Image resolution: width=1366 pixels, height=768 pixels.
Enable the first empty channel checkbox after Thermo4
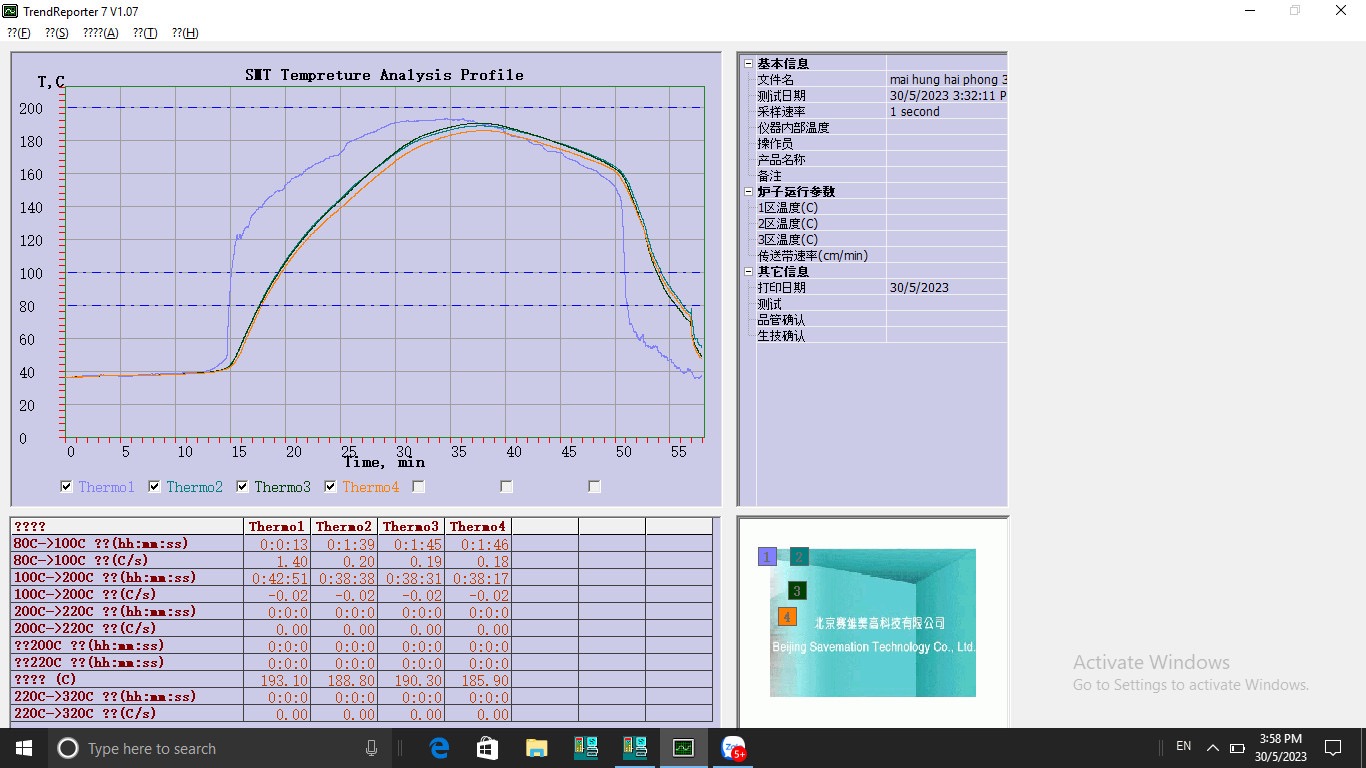(x=419, y=487)
